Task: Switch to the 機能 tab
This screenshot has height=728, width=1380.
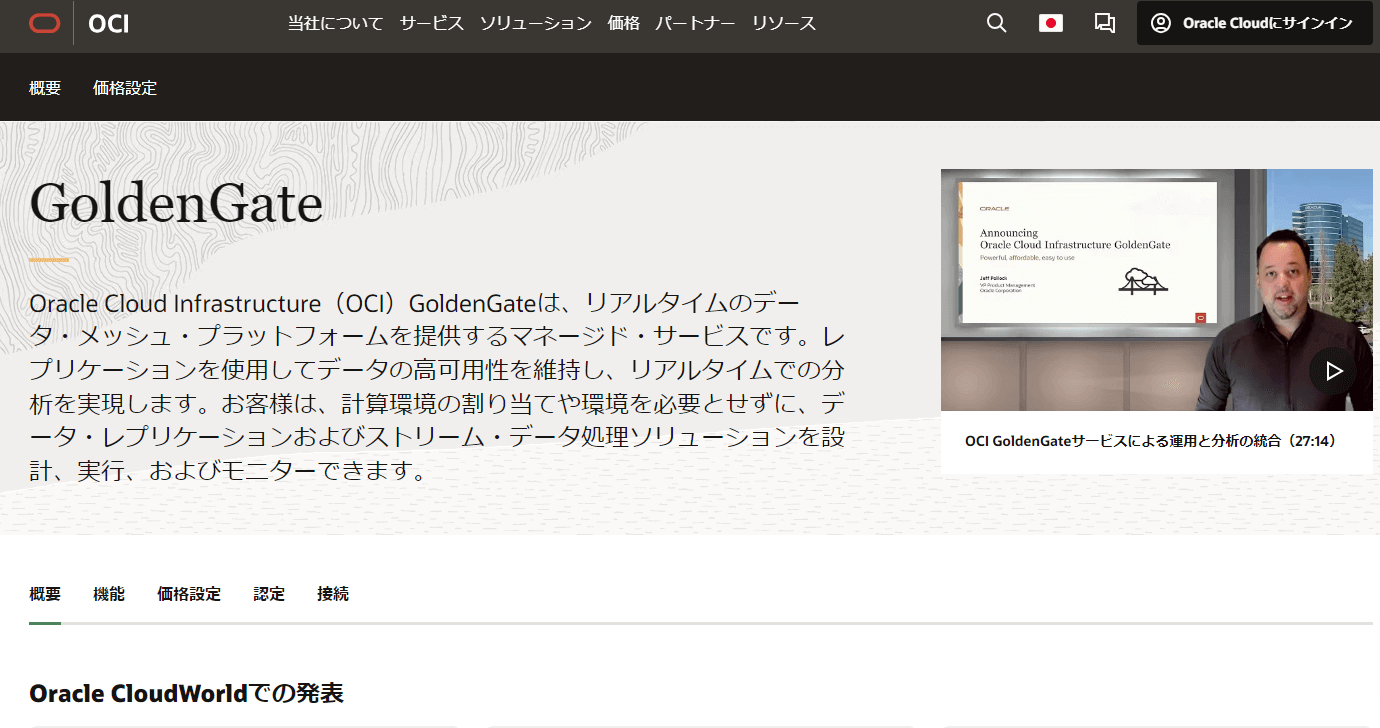Action: 109,594
